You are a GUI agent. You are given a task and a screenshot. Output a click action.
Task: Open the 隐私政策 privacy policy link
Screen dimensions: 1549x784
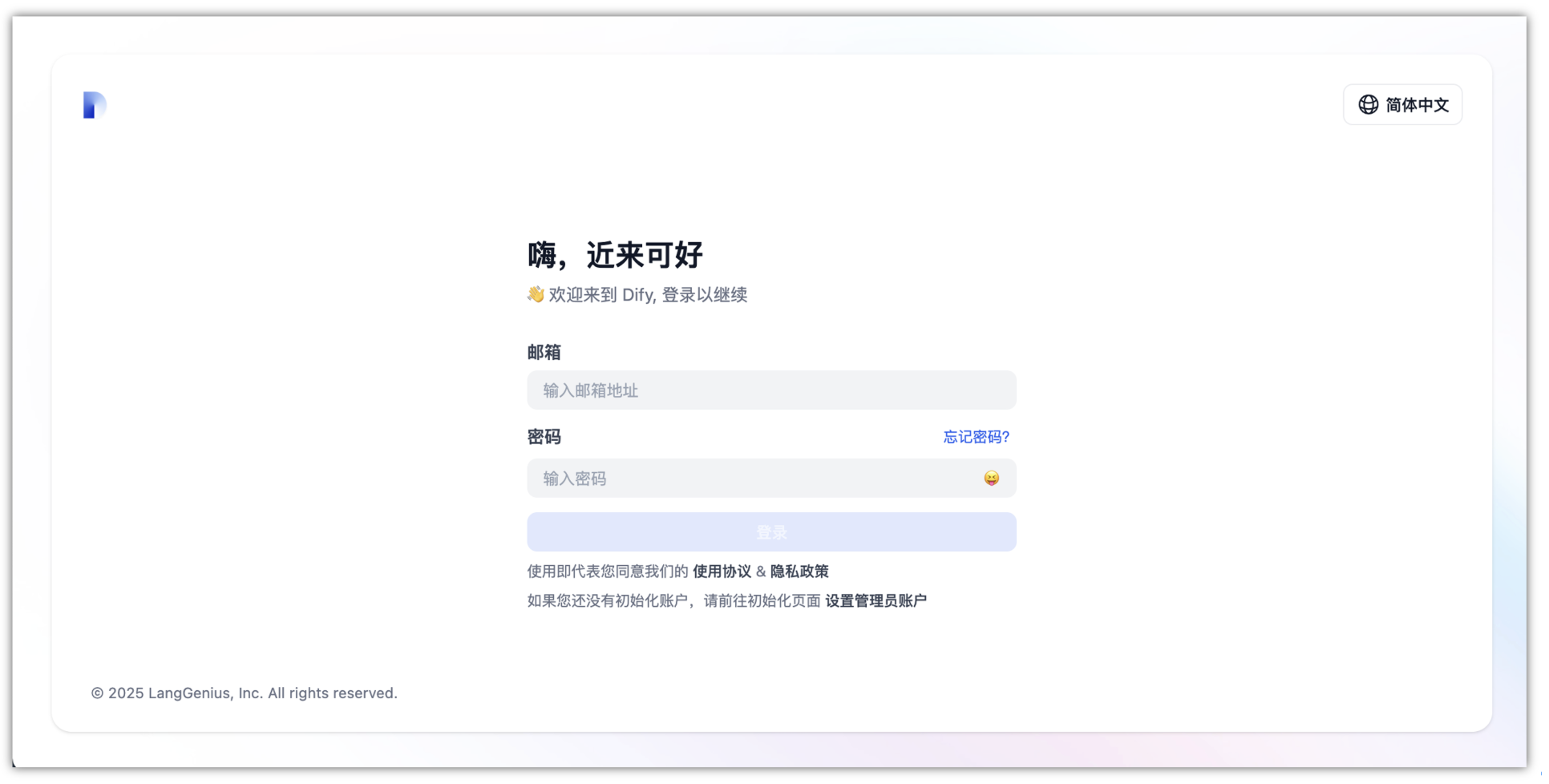pos(799,572)
